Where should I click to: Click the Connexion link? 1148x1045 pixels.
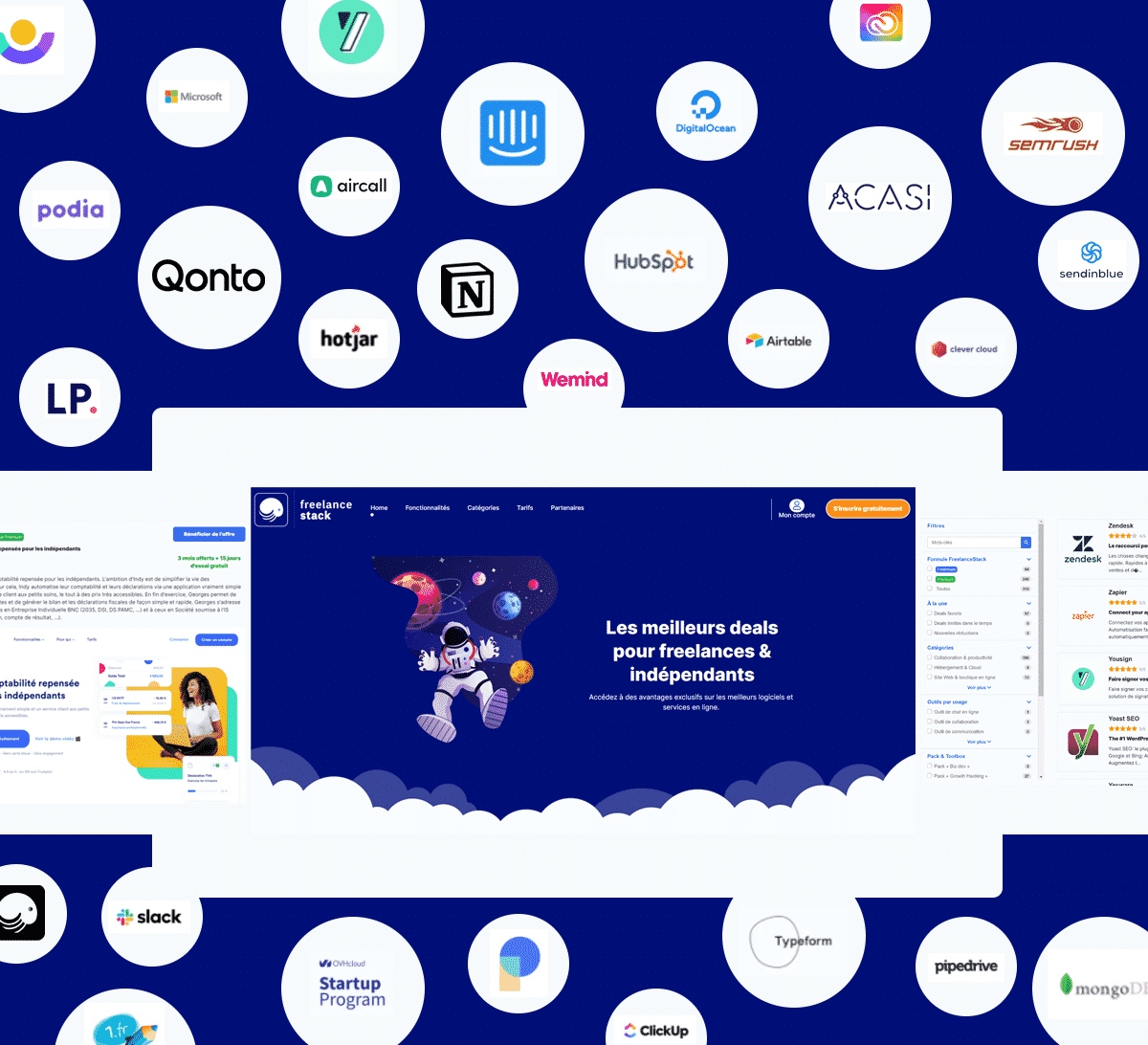click(179, 639)
